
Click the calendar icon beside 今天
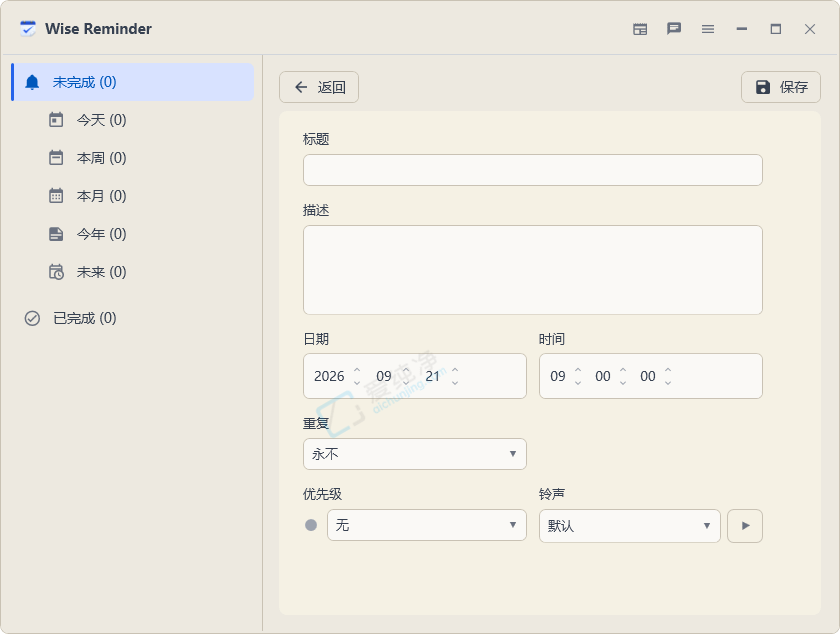pos(56,120)
